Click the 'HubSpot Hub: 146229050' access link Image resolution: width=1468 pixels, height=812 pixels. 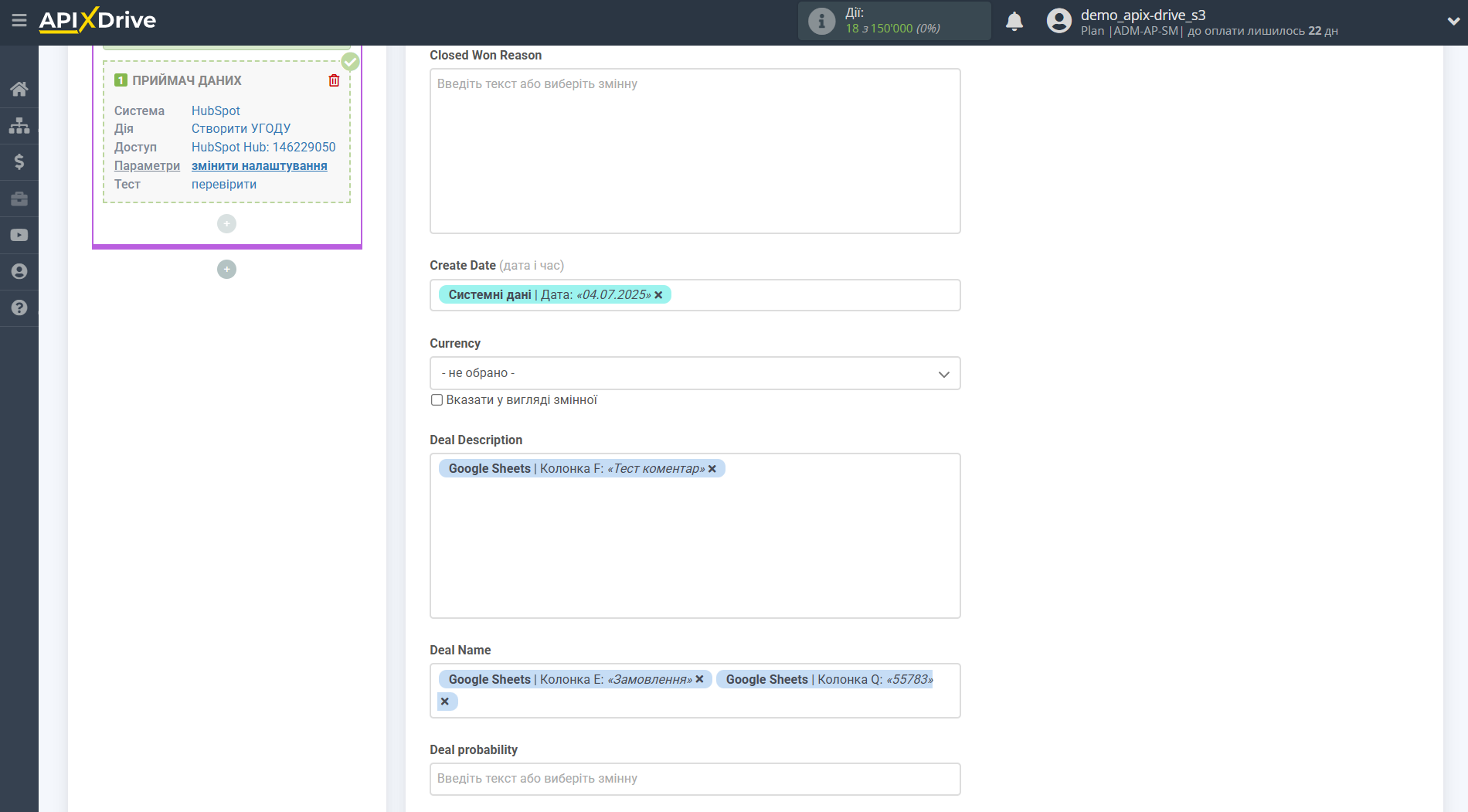[263, 147]
